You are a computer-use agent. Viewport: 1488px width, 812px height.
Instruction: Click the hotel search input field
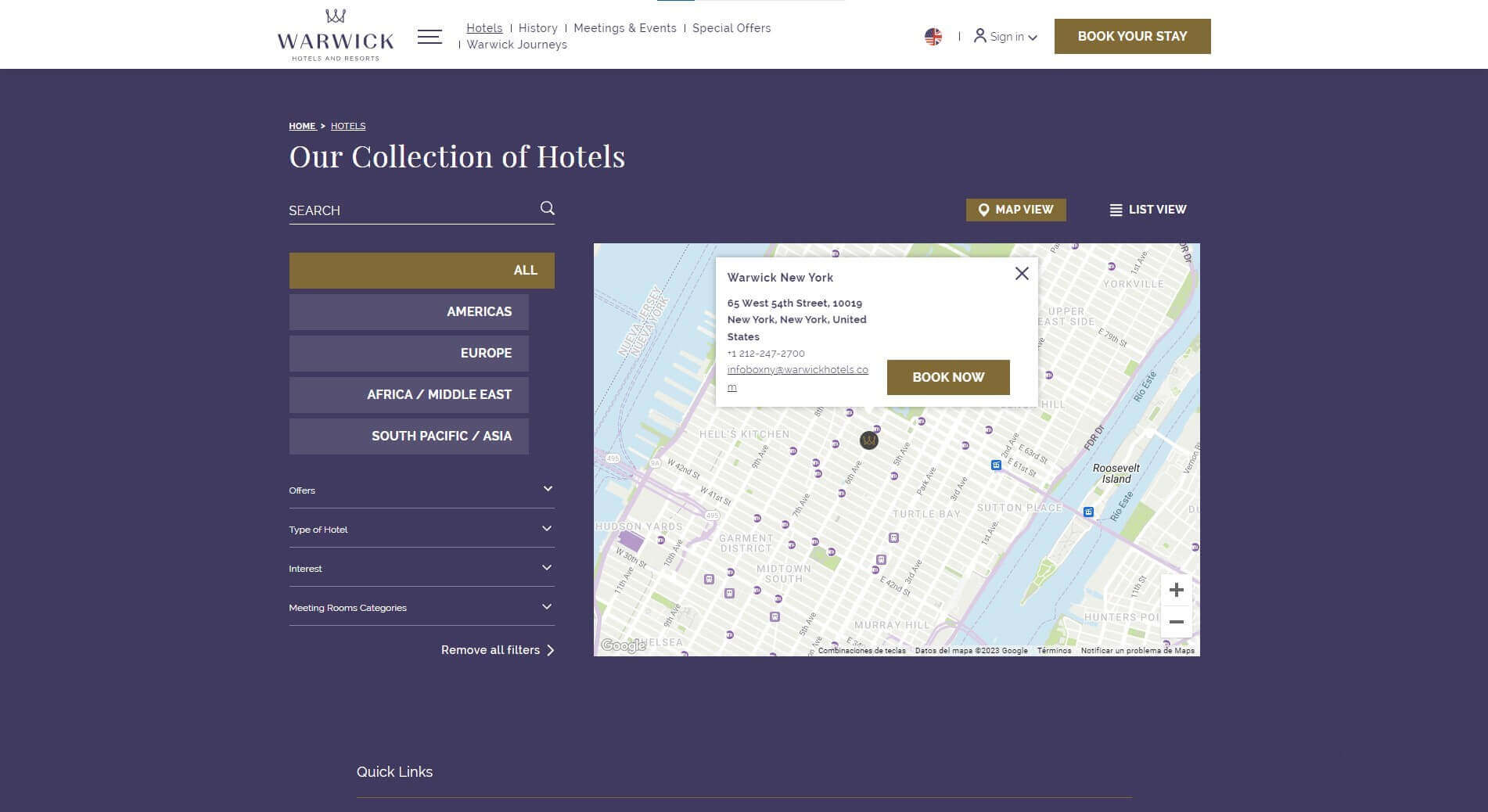point(411,210)
